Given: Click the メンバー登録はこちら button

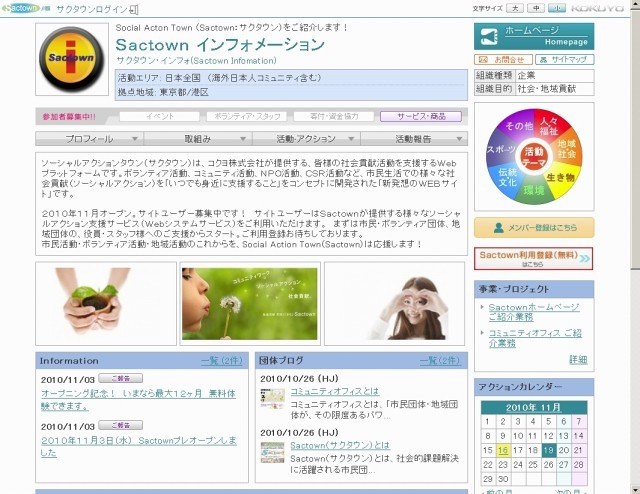Looking at the screenshot, I should [534, 228].
